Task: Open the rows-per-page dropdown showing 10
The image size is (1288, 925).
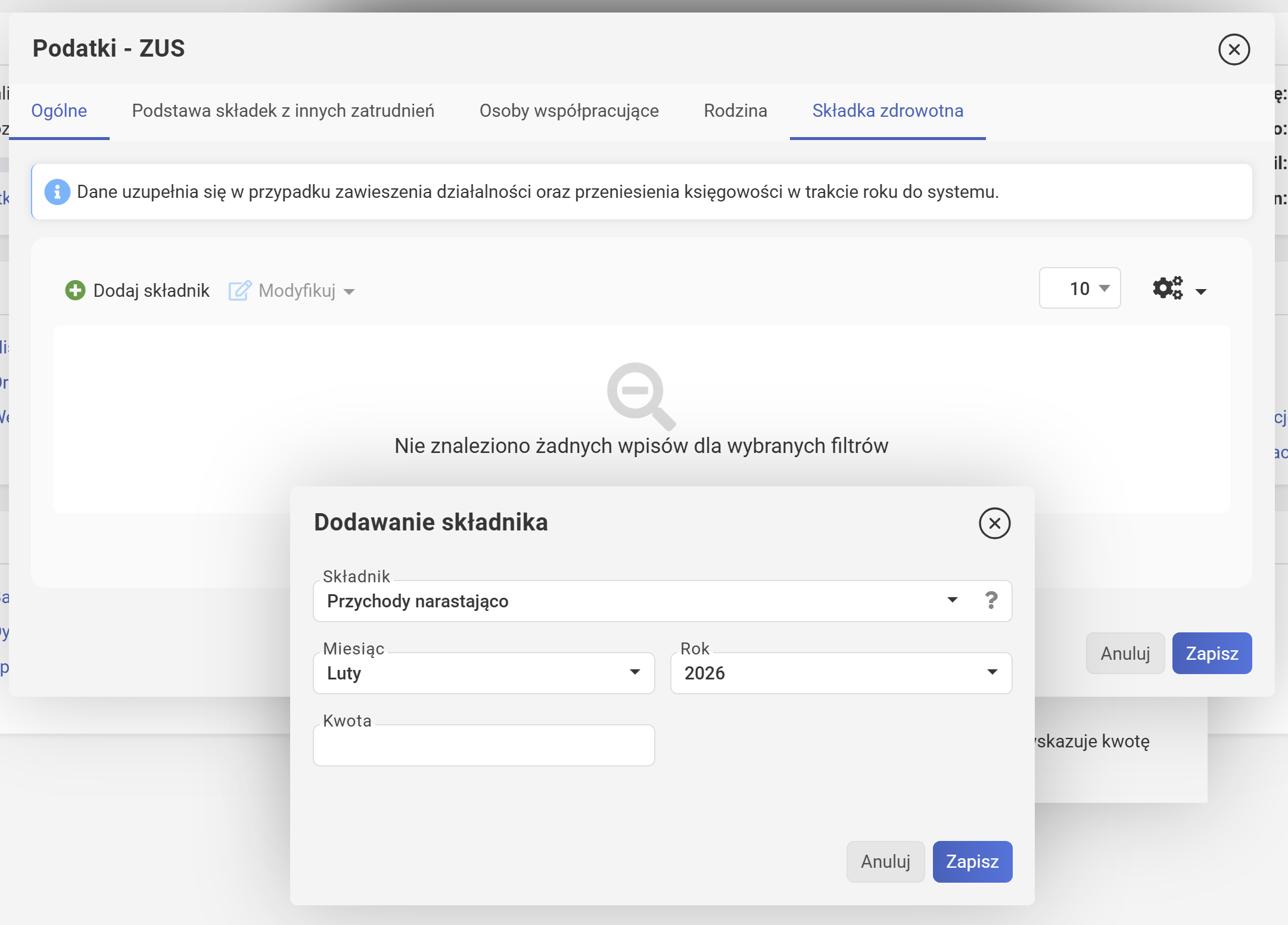Action: tap(1079, 288)
